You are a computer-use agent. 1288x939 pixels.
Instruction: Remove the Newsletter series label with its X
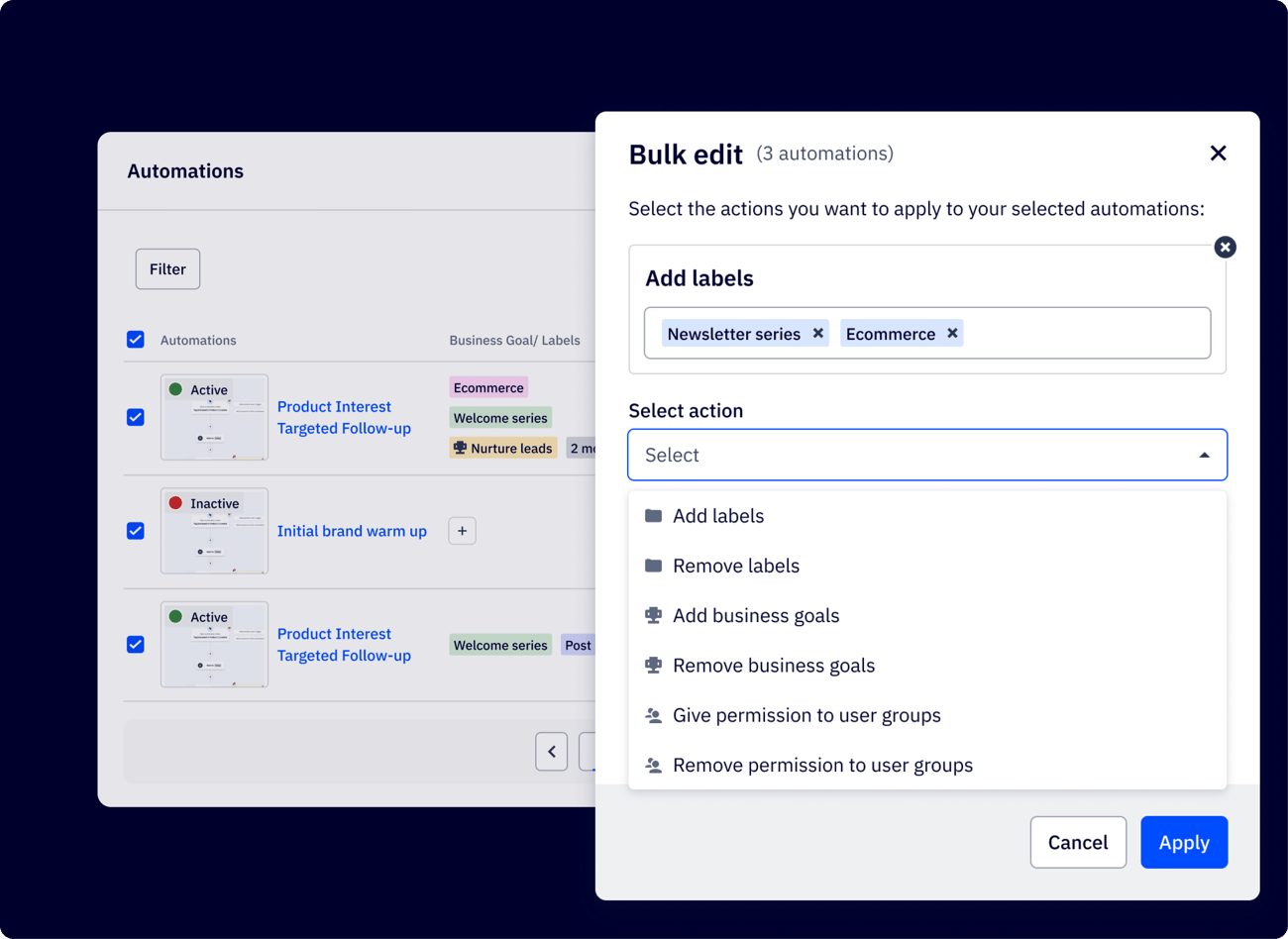coord(818,333)
